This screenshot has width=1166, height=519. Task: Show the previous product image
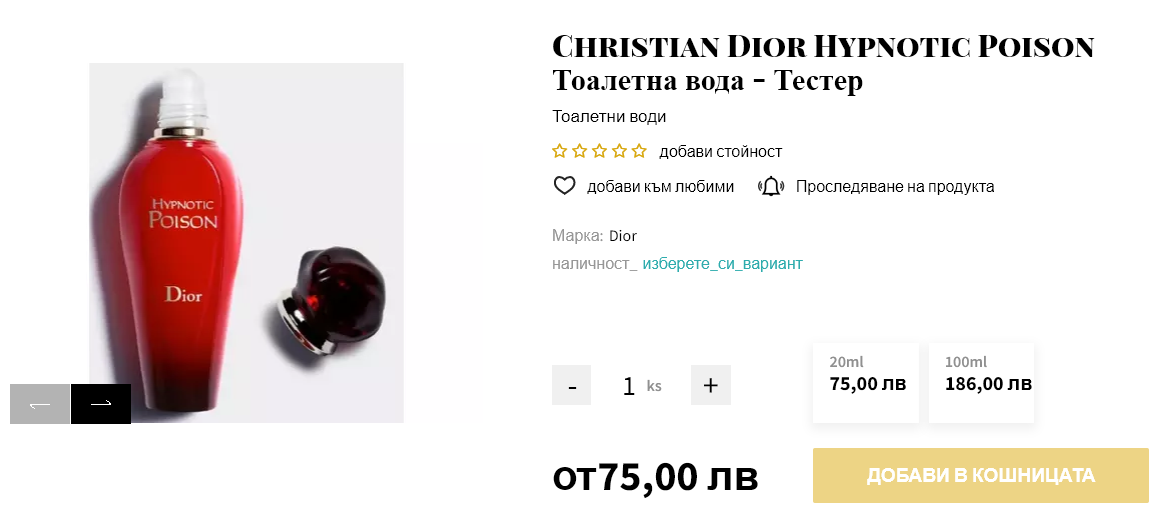point(40,404)
